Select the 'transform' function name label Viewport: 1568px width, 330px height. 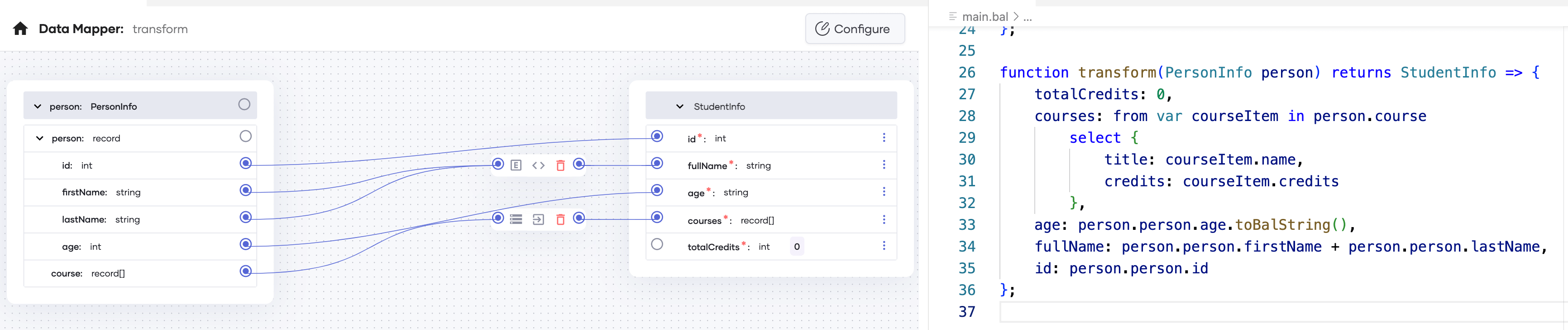coord(160,29)
